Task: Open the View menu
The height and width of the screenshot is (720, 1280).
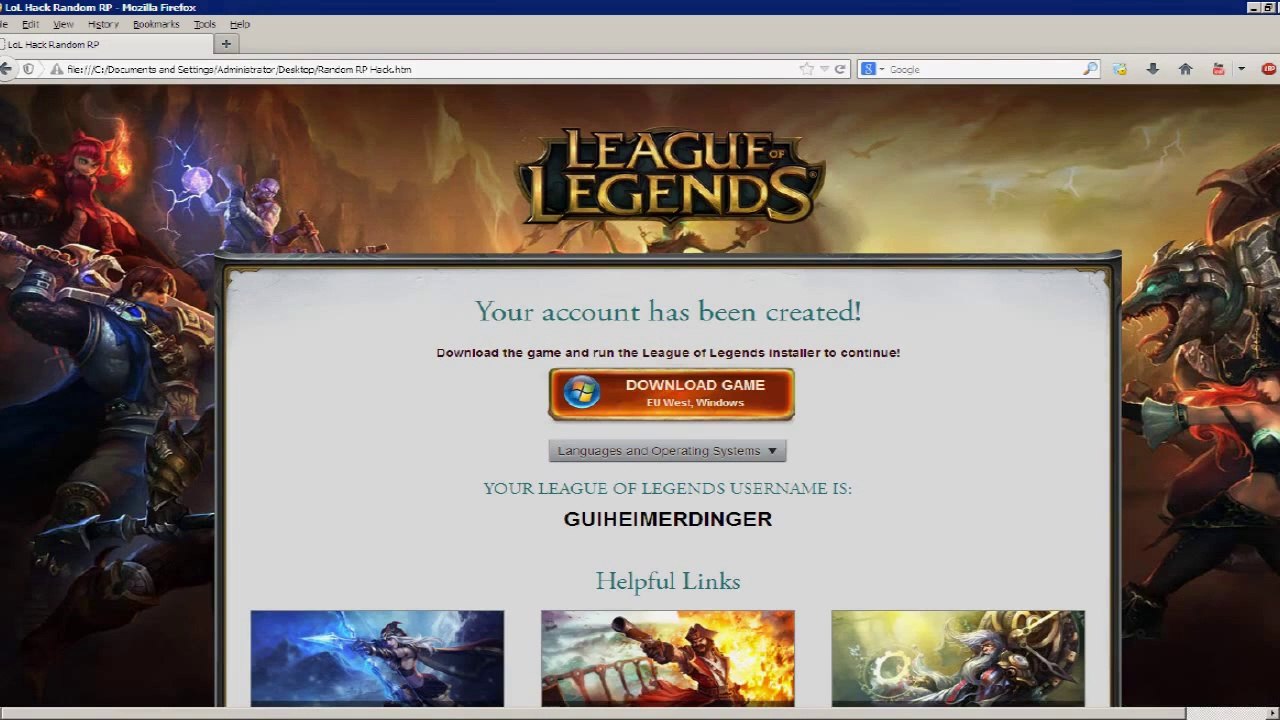Action: [63, 24]
